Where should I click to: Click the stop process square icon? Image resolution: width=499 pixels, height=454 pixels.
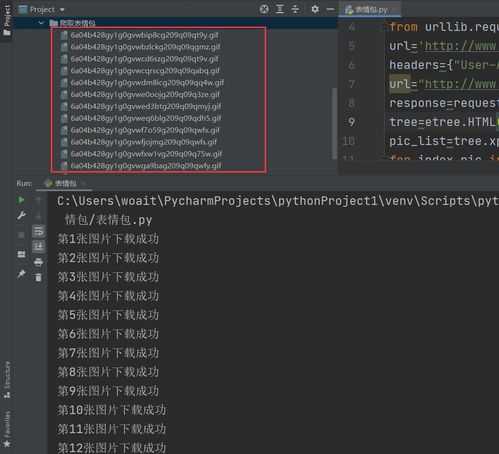click(x=21, y=235)
